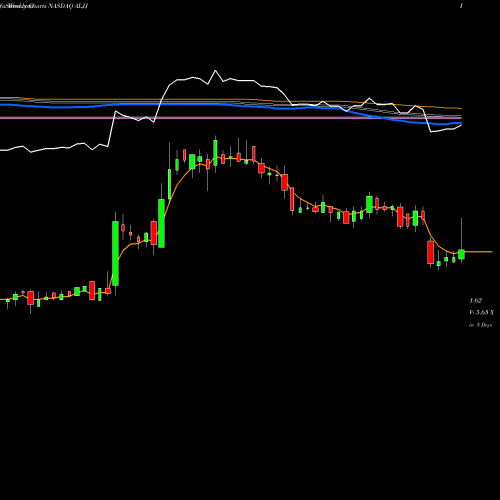Image resolution: width=500 pixels, height=500 pixels.
Task: Click the NASDAQ ALJJ ticker title
Action: pos(68,6)
